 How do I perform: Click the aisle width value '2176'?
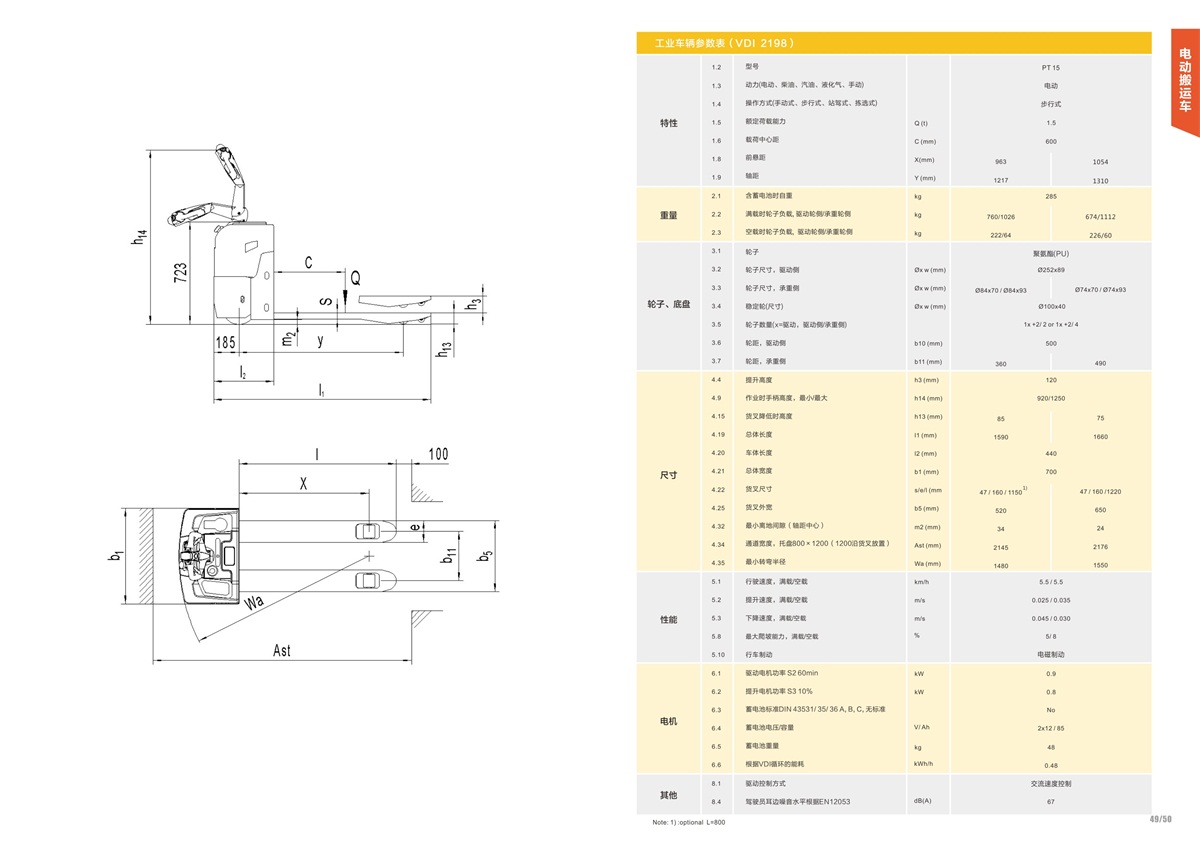tap(1100, 548)
